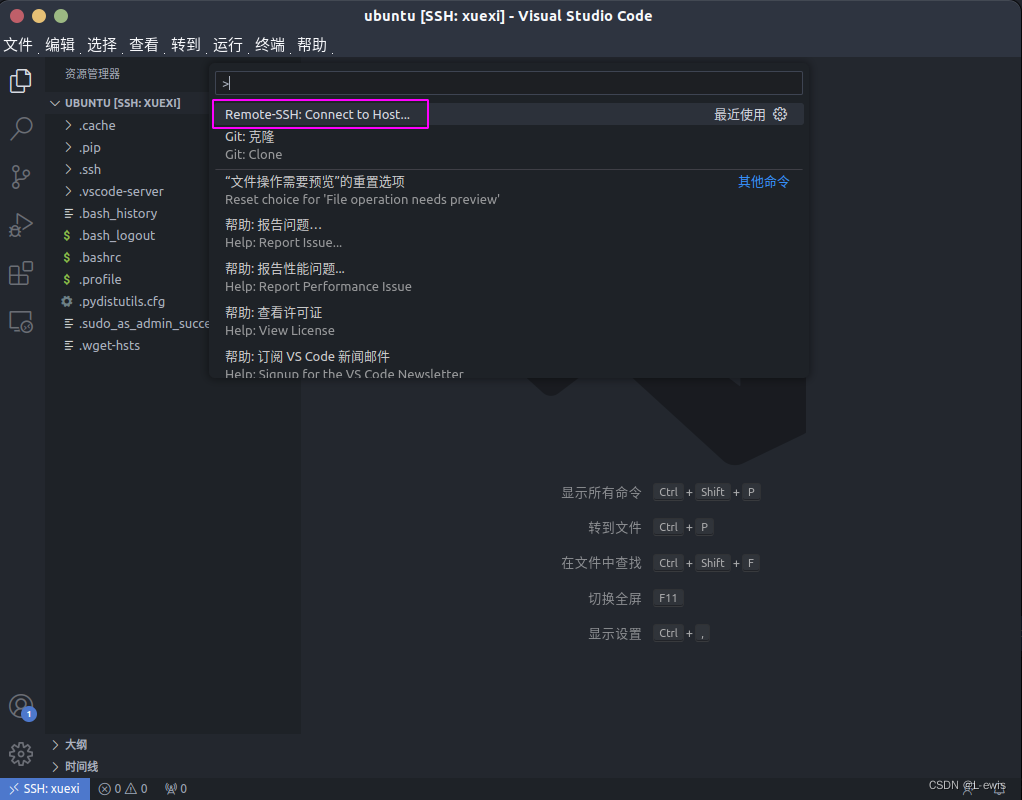Click the 其他命令 link
This screenshot has width=1022, height=800.
(x=763, y=181)
